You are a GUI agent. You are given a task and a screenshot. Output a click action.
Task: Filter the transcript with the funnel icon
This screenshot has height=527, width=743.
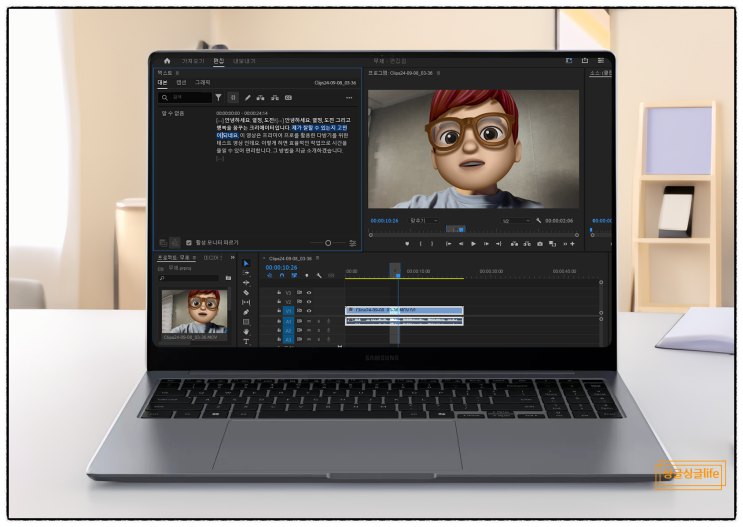pyautogui.click(x=218, y=98)
